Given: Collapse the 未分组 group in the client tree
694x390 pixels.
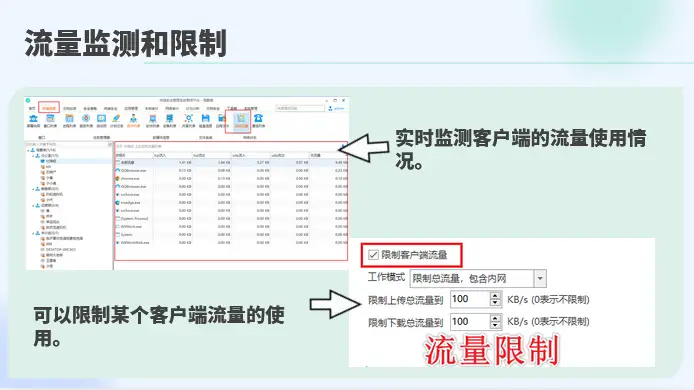Looking at the screenshot, I should pos(33,233).
